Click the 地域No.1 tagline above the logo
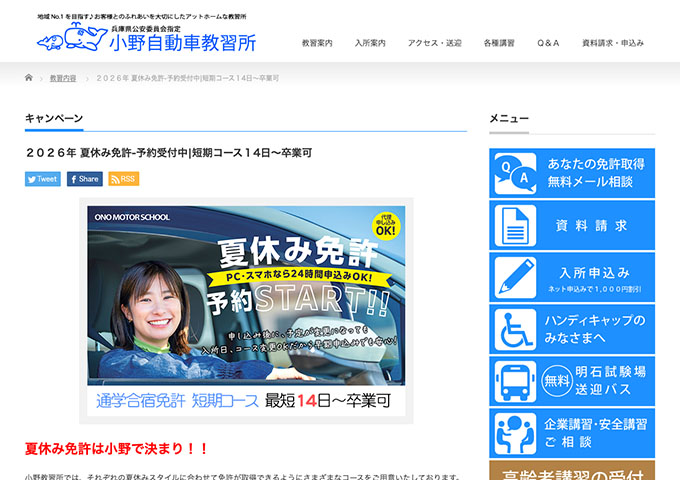This screenshot has height=480, width=680. pyautogui.click(x=142, y=16)
